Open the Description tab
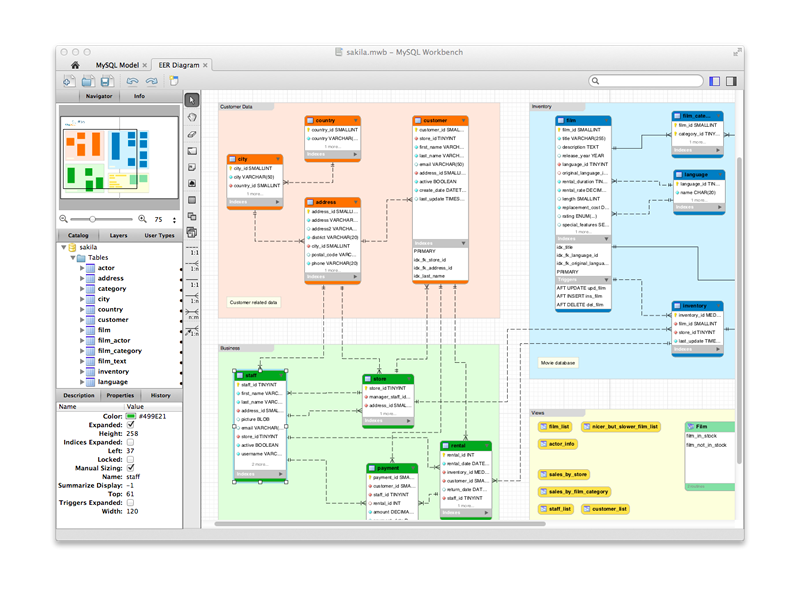Viewport: 800px width, 600px height. click(x=79, y=395)
